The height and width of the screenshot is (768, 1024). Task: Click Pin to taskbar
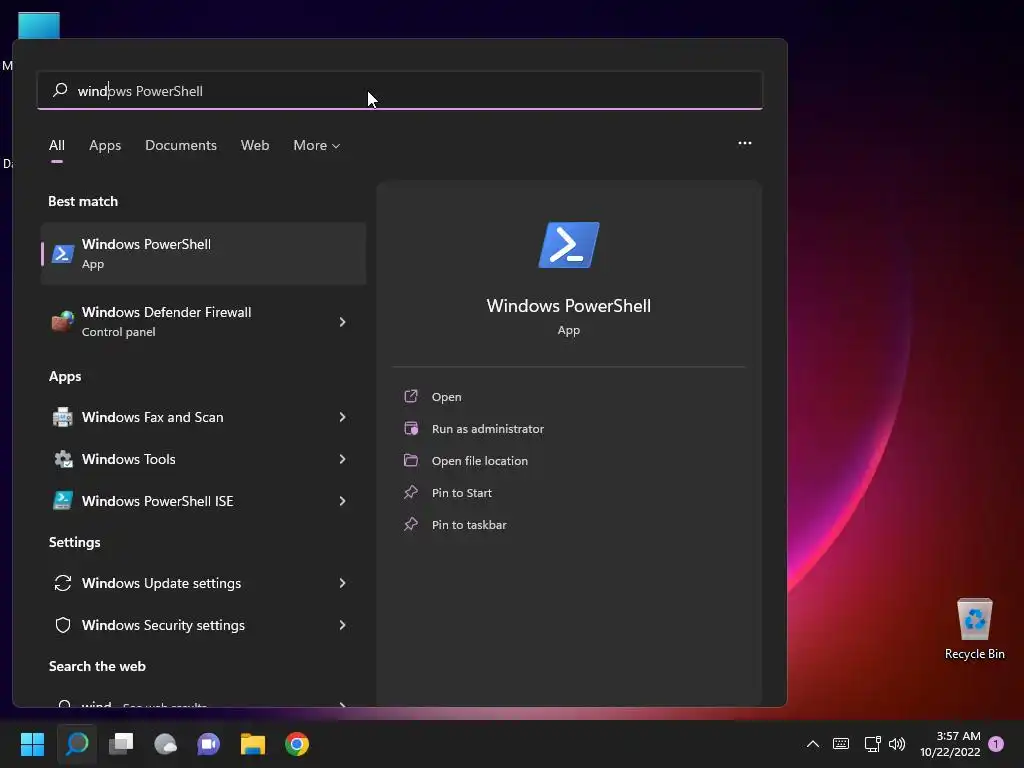469,524
